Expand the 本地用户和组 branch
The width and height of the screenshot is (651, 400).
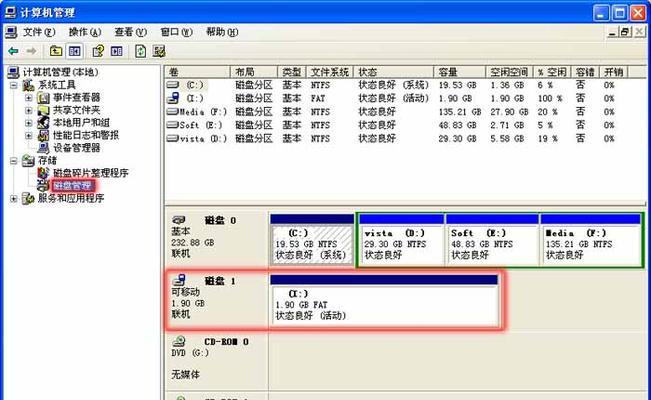coord(29,123)
